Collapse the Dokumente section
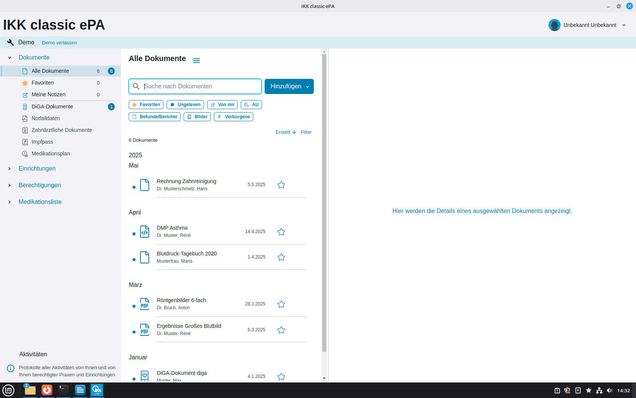The width and height of the screenshot is (636, 398). click(9, 58)
